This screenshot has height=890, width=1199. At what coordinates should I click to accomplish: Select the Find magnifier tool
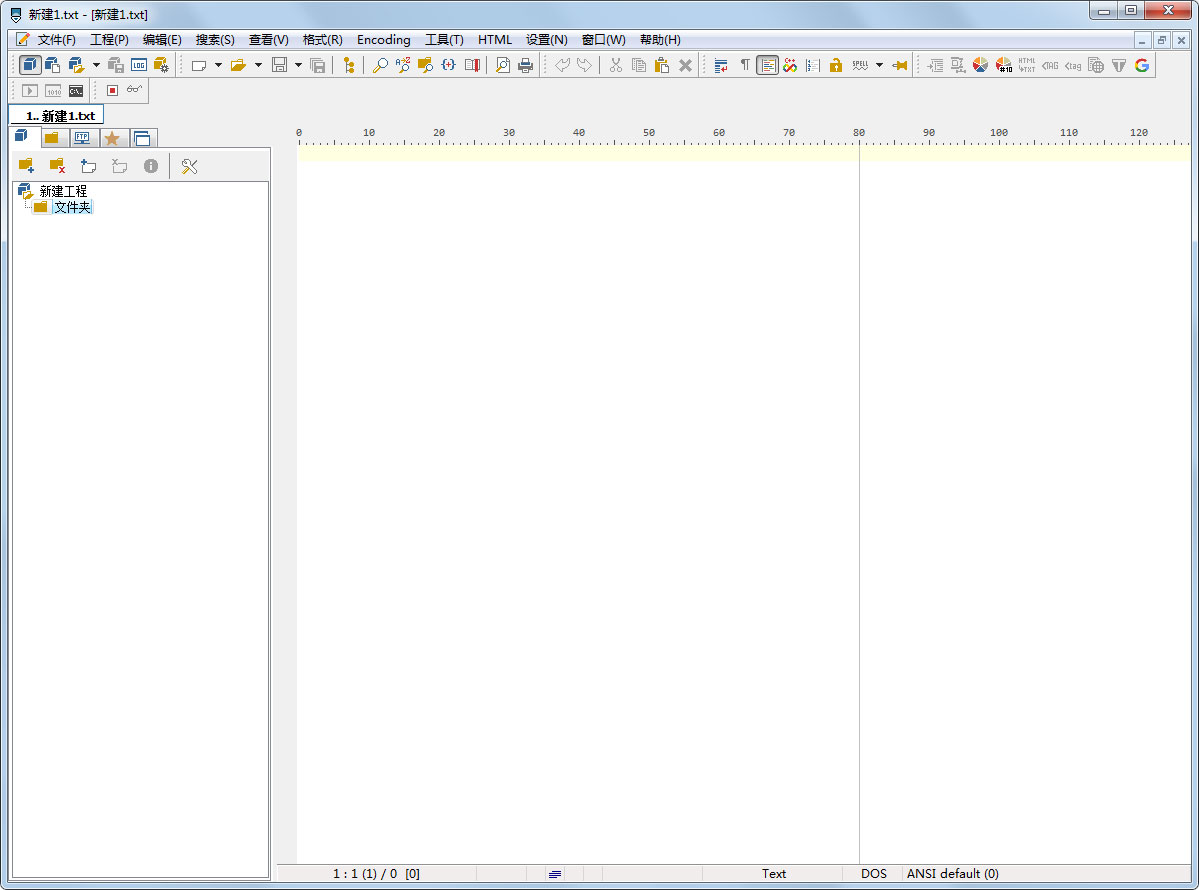point(382,64)
